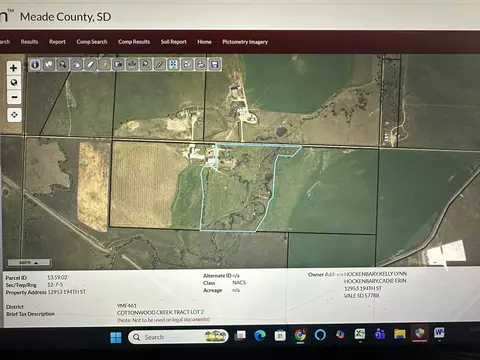The width and height of the screenshot is (480, 360).
Task: Open Task View on the taskbar
Action: [240, 335]
